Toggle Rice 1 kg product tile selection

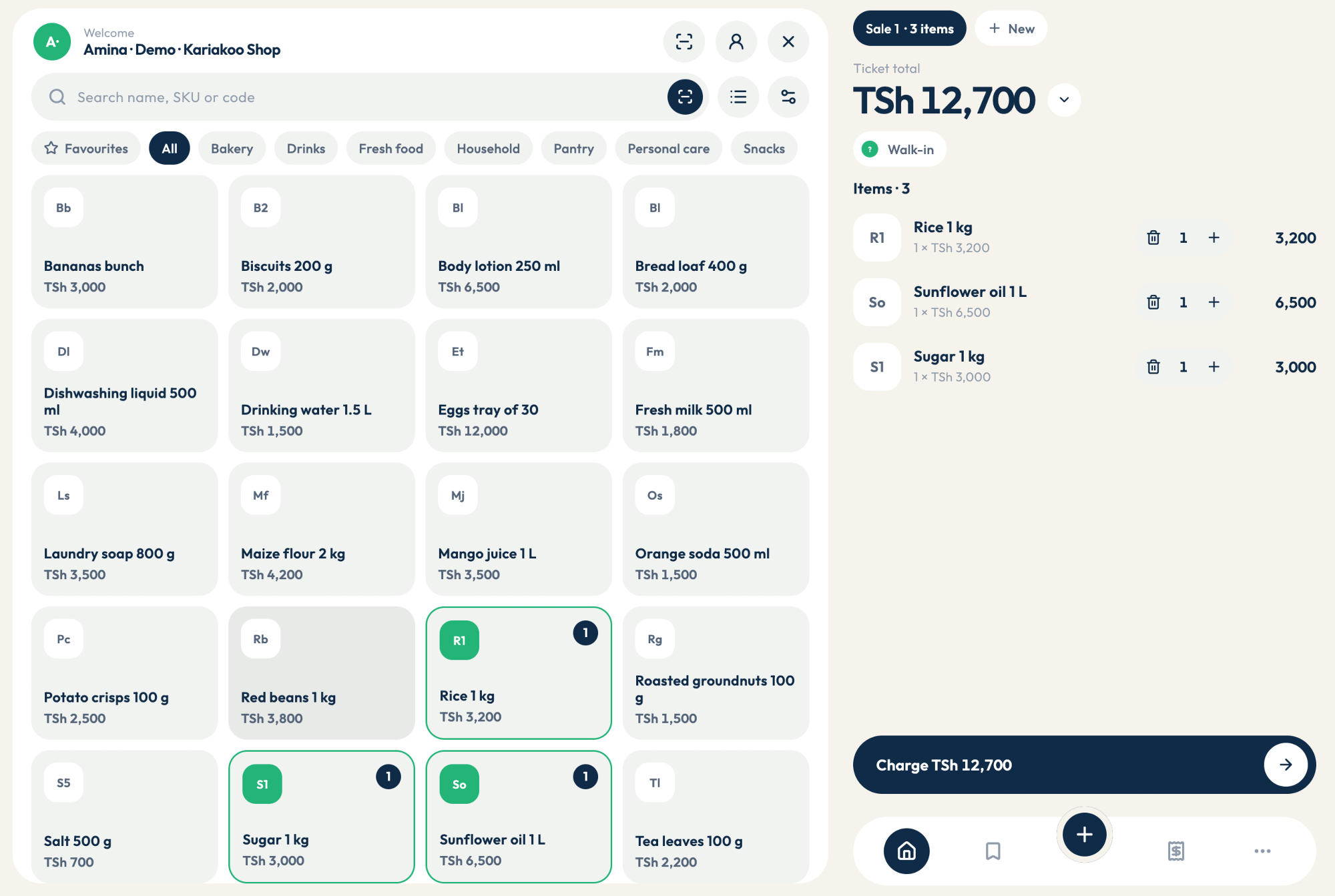519,673
